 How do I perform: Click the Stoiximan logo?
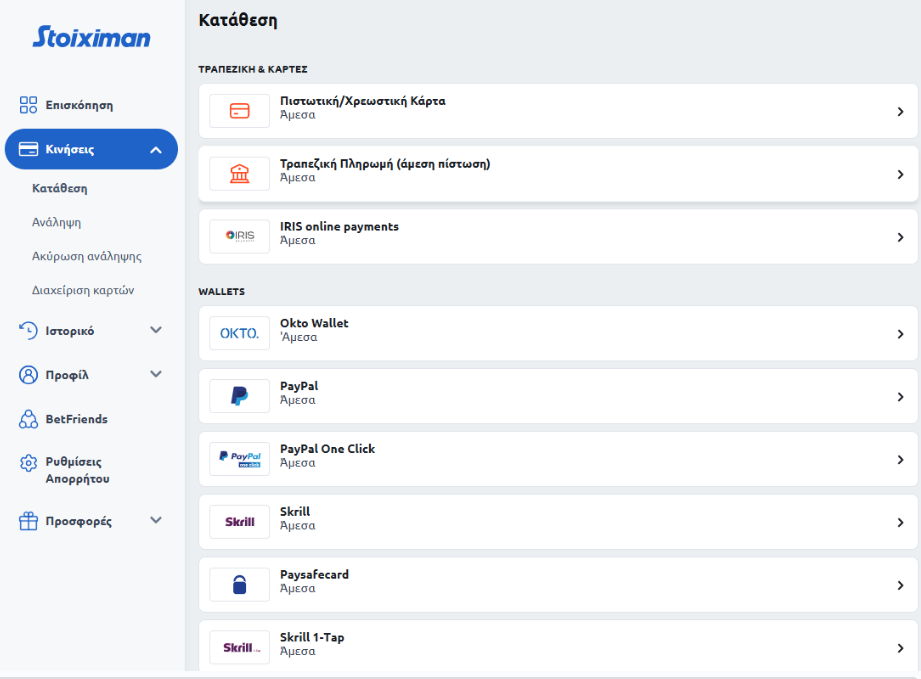[91, 38]
